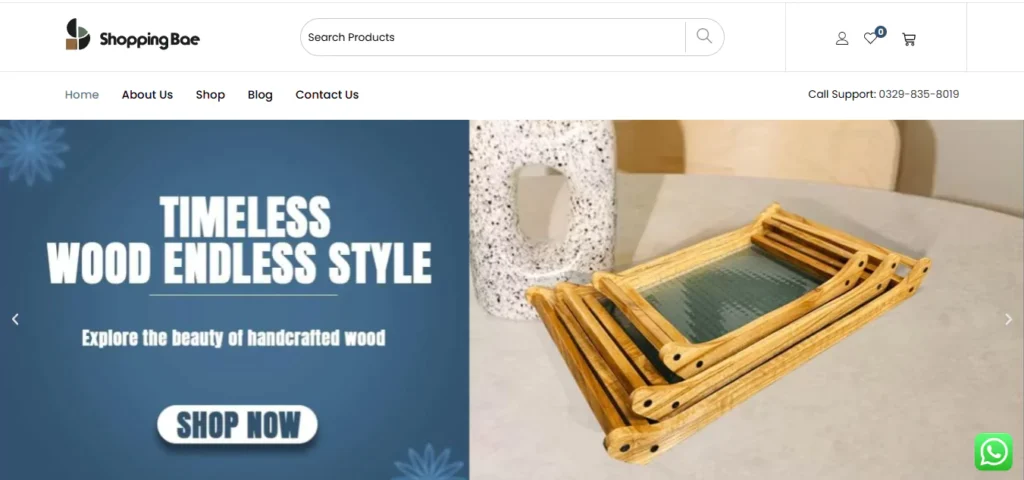1024x480 pixels.
Task: Open the shopping cart icon
Action: [x=908, y=39]
